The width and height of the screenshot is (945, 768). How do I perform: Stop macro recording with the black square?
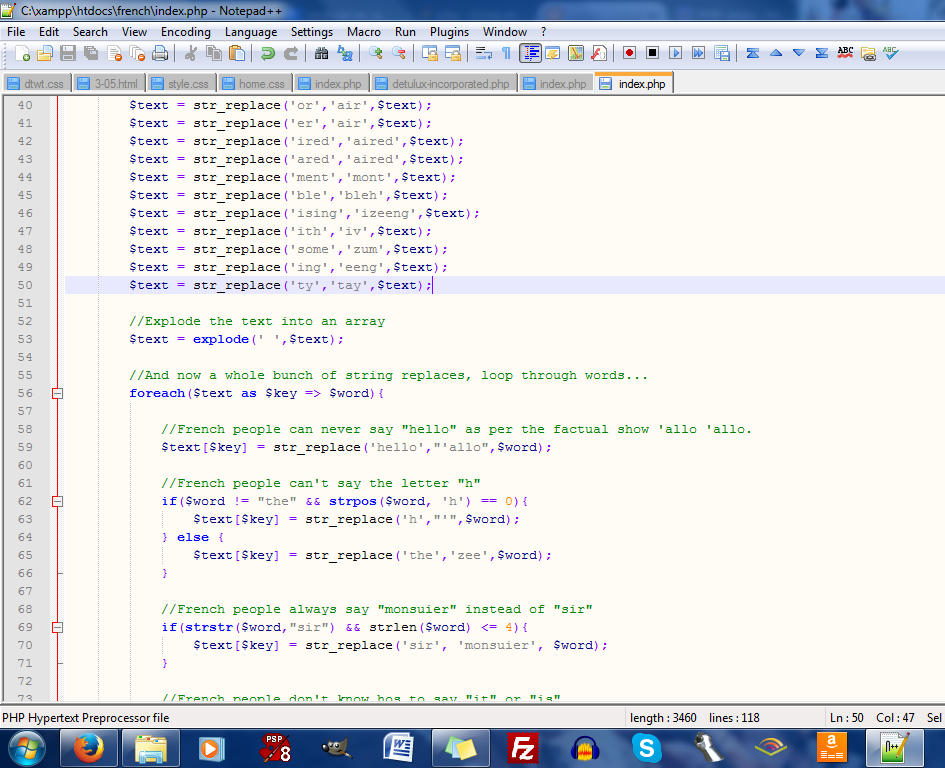pos(652,54)
